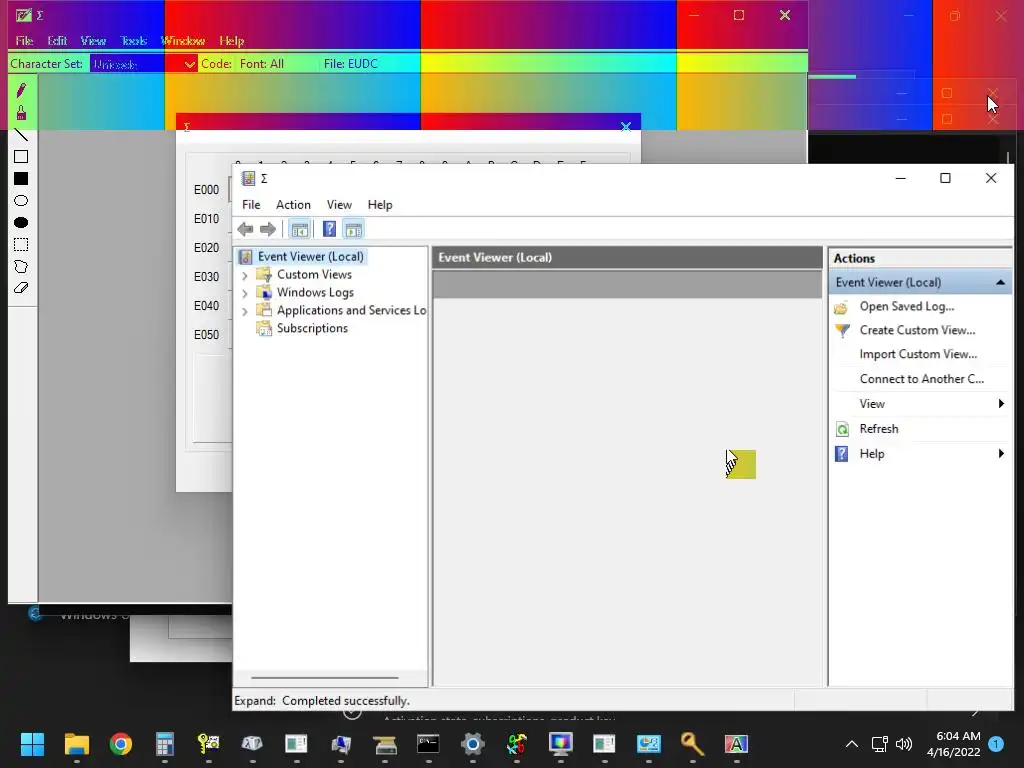
Task: Open the Action menu in Event Viewer
Action: click(293, 204)
